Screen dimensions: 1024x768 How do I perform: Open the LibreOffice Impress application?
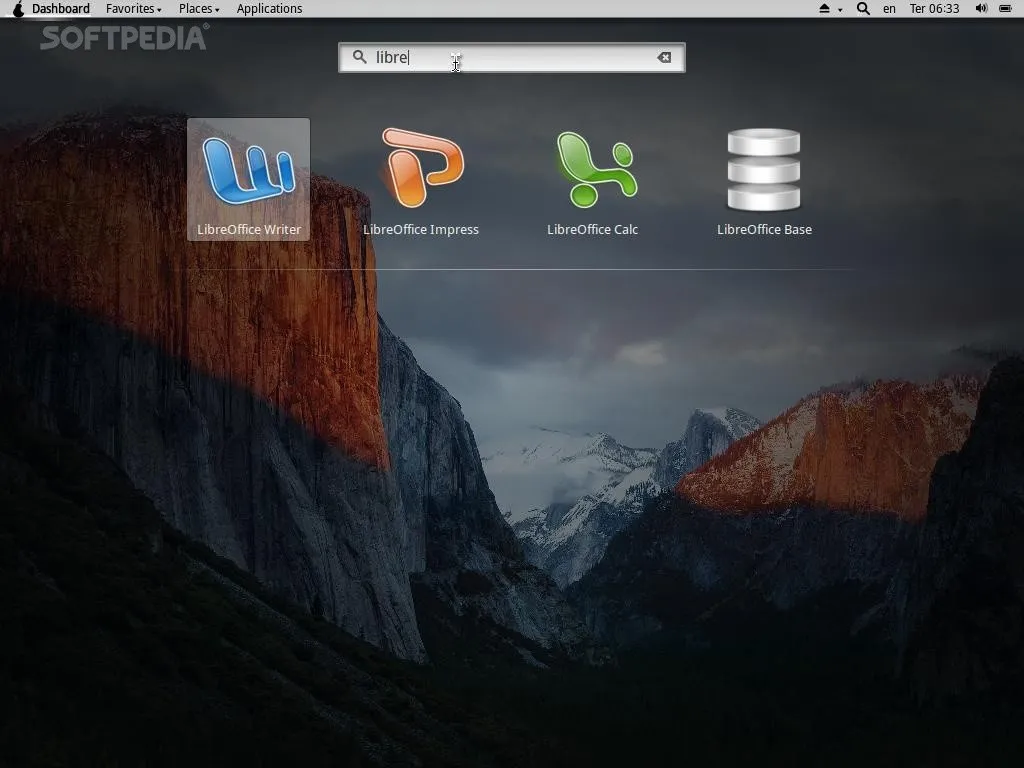pyautogui.click(x=421, y=178)
